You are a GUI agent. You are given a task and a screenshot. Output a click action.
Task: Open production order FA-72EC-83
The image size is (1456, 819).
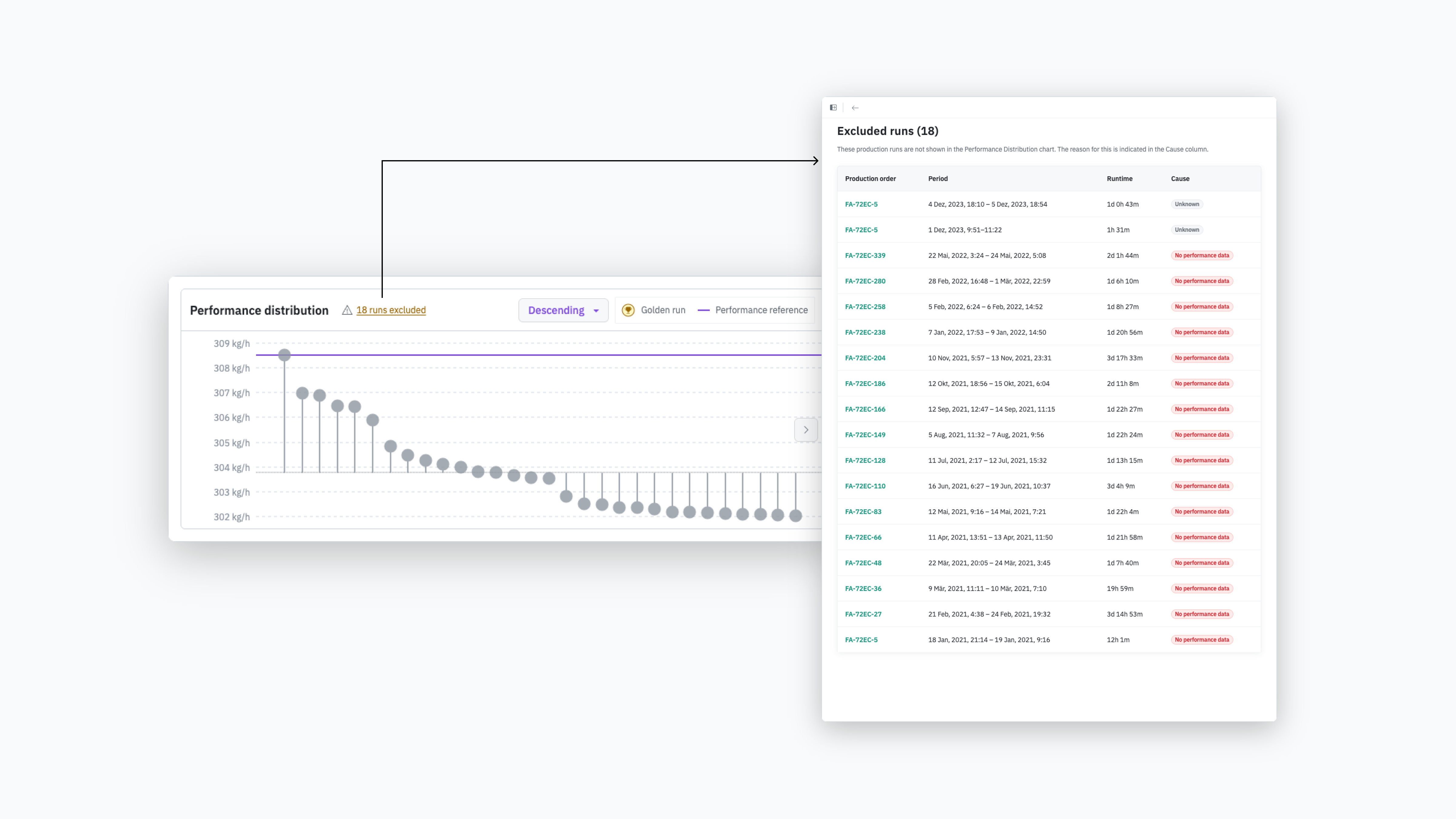[863, 511]
